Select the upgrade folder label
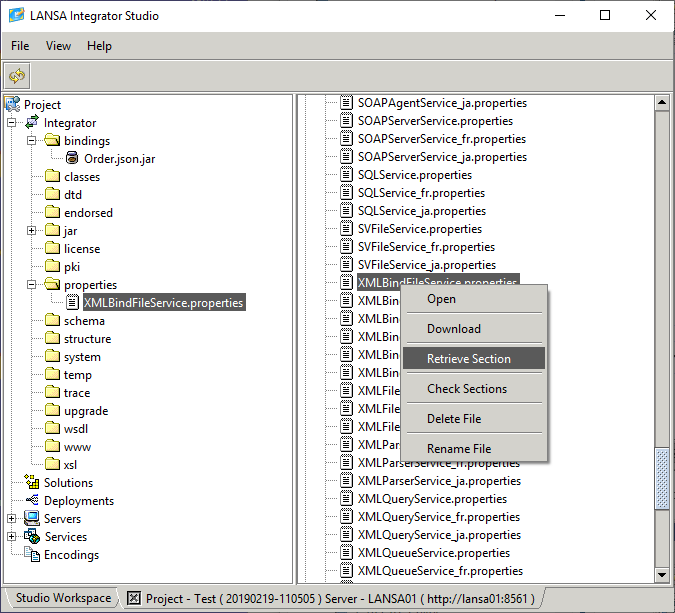 click(x=86, y=411)
